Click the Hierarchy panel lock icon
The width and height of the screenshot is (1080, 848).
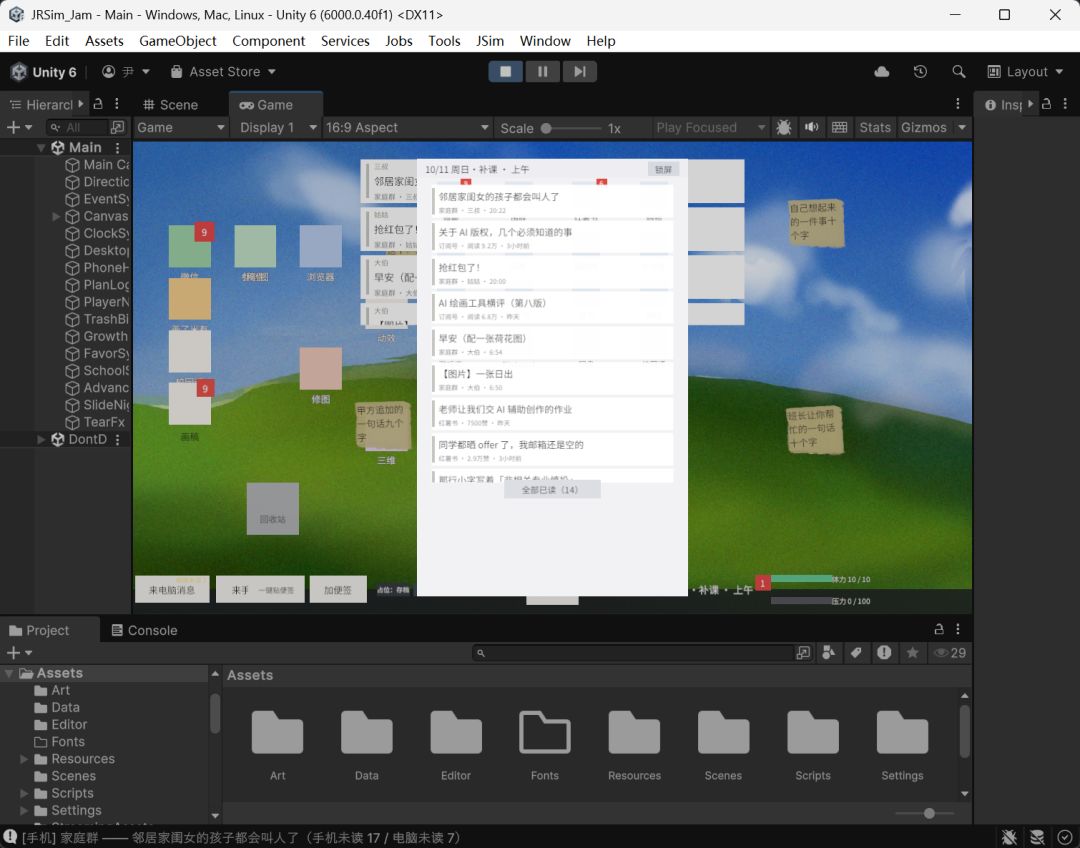tap(98, 104)
